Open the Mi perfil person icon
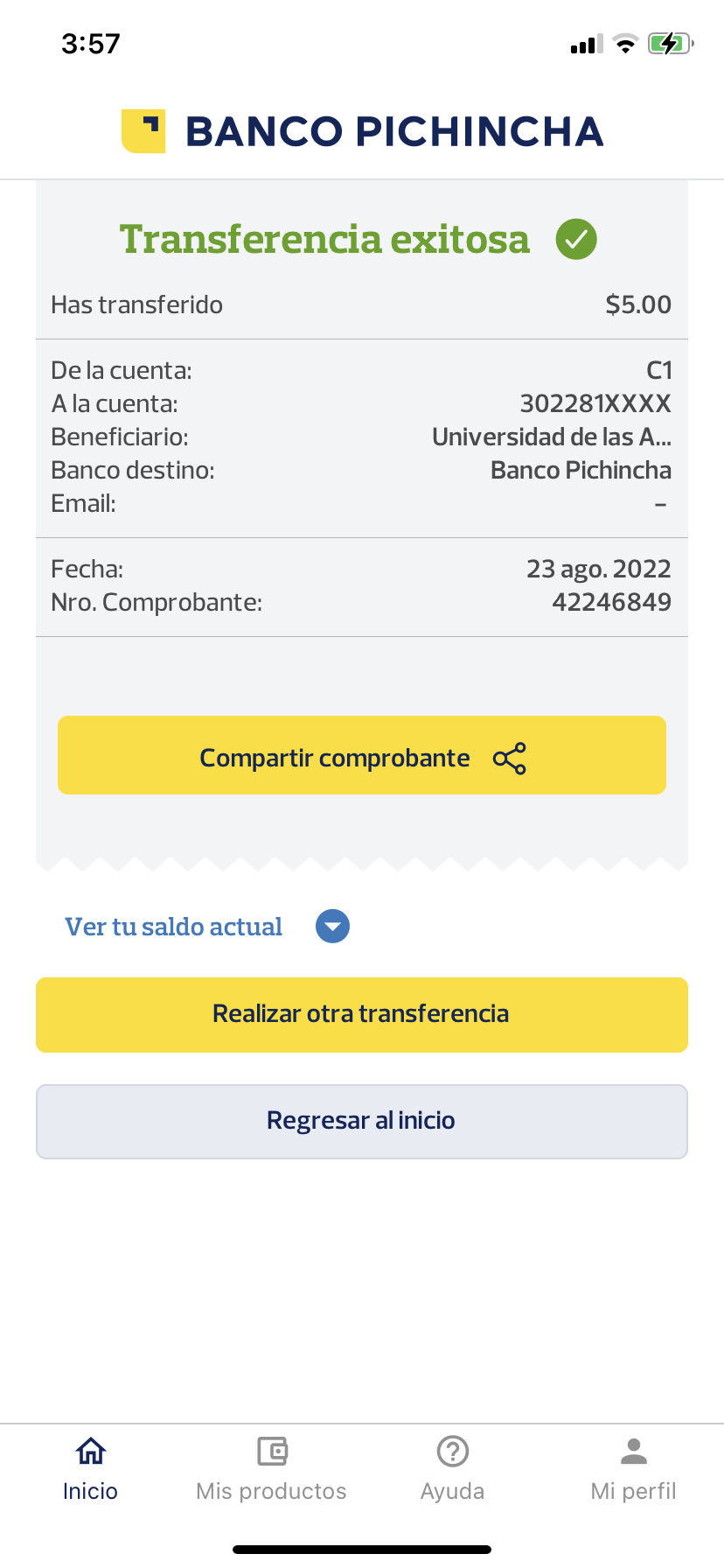The image size is (724, 1568). point(634,1452)
